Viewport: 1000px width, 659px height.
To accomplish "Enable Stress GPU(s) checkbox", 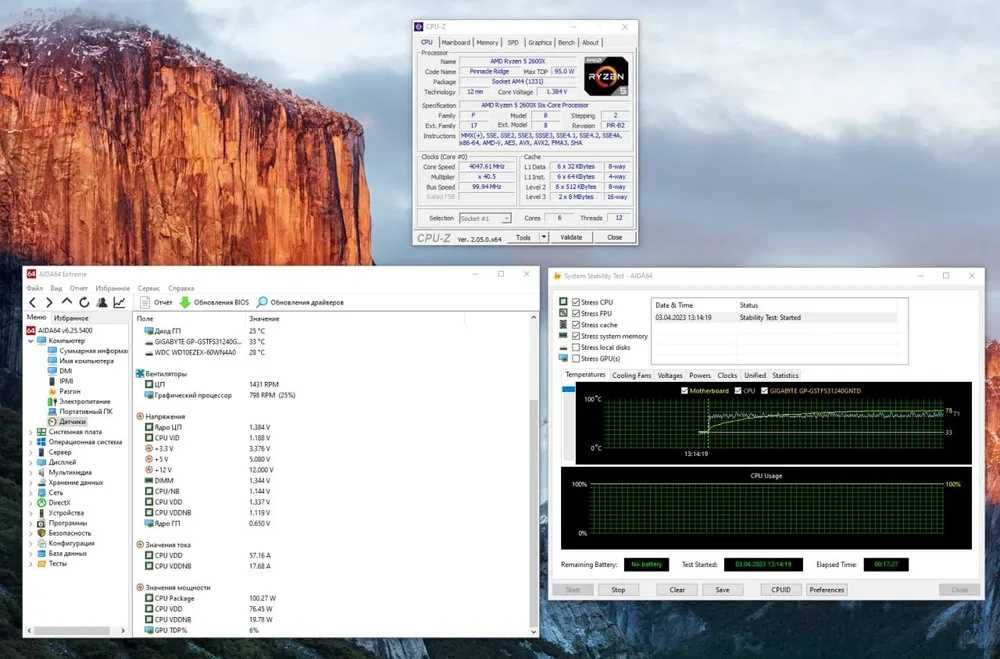I will (576, 359).
